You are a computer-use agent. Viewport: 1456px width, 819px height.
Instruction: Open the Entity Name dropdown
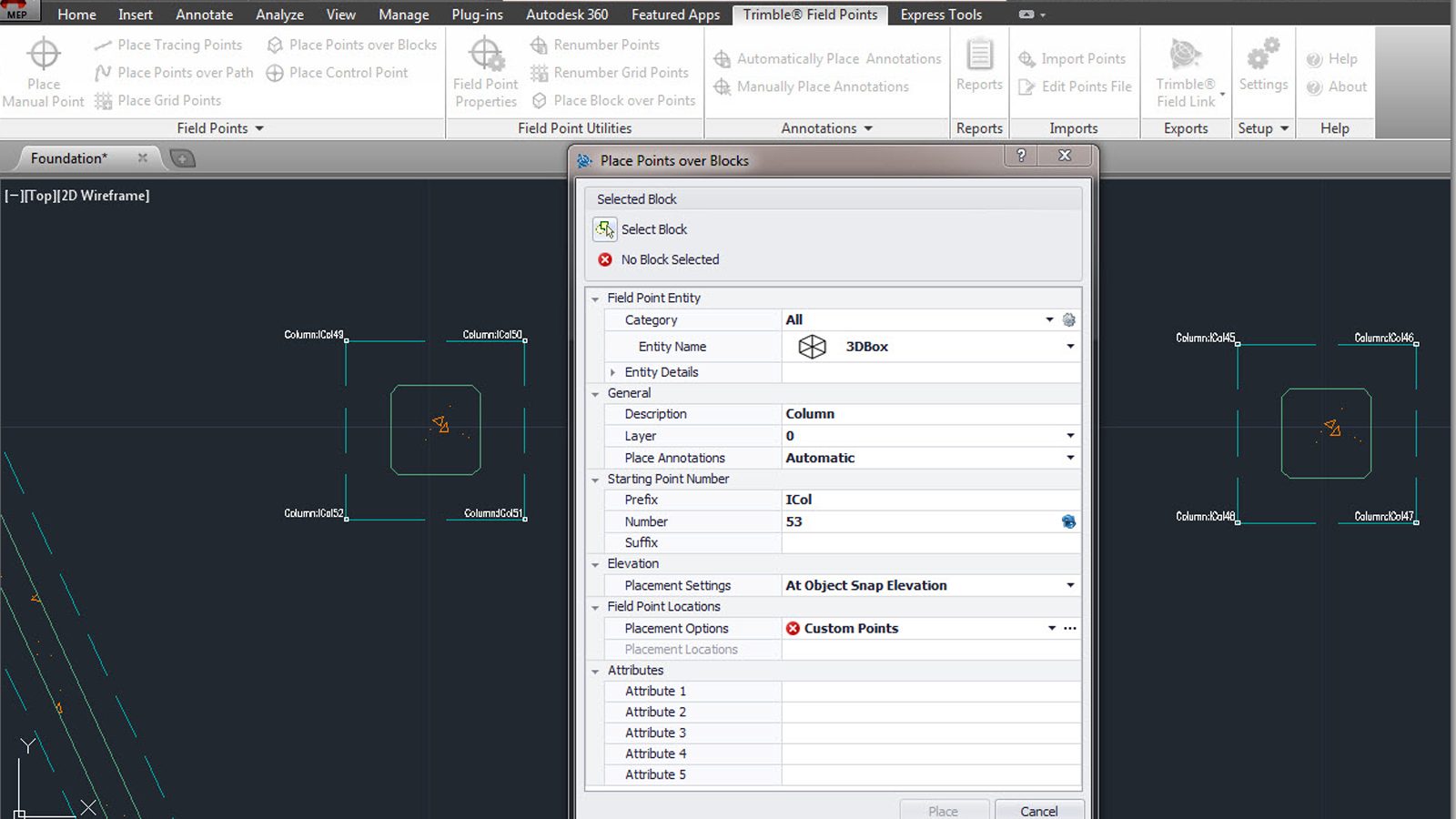point(1070,347)
